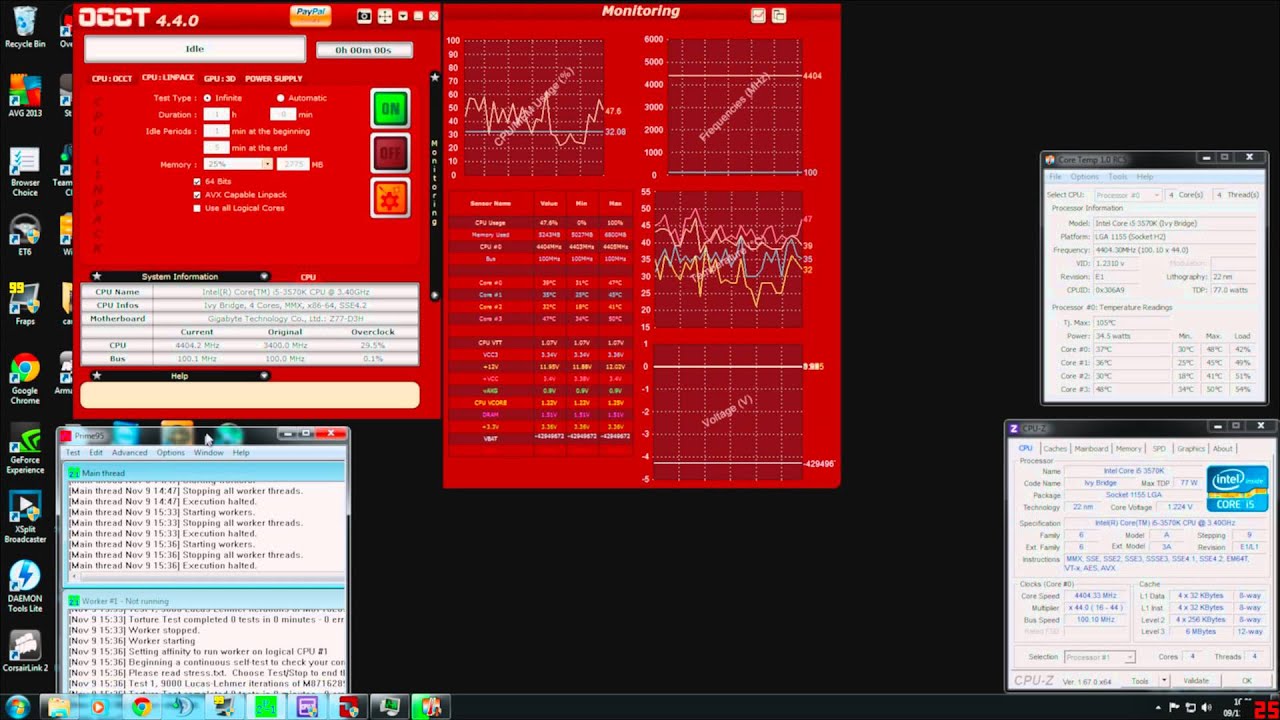Click the PayPal donate button in OCCT
The width and height of the screenshot is (1280, 720).
(311, 15)
